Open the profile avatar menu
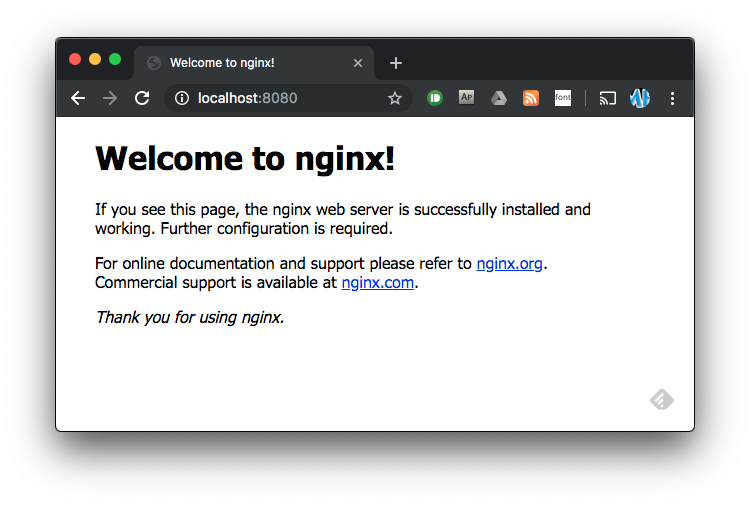Screen dimensions: 750x505 point(640,98)
